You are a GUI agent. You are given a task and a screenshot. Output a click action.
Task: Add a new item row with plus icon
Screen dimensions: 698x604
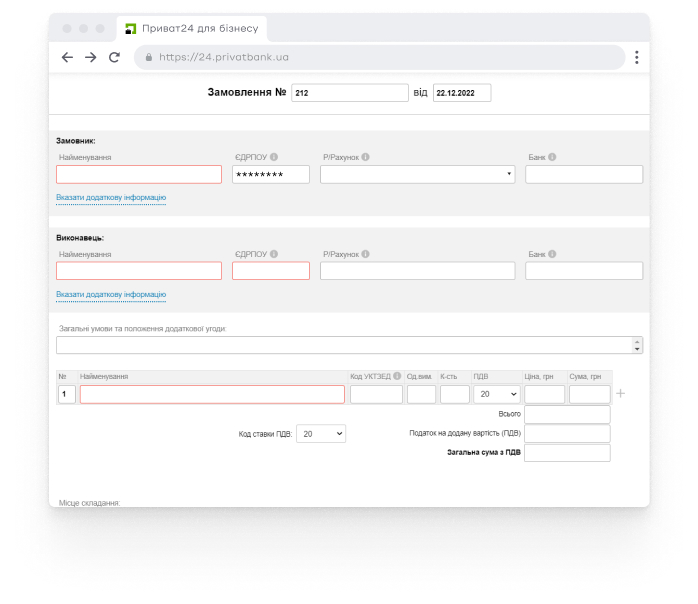(621, 394)
